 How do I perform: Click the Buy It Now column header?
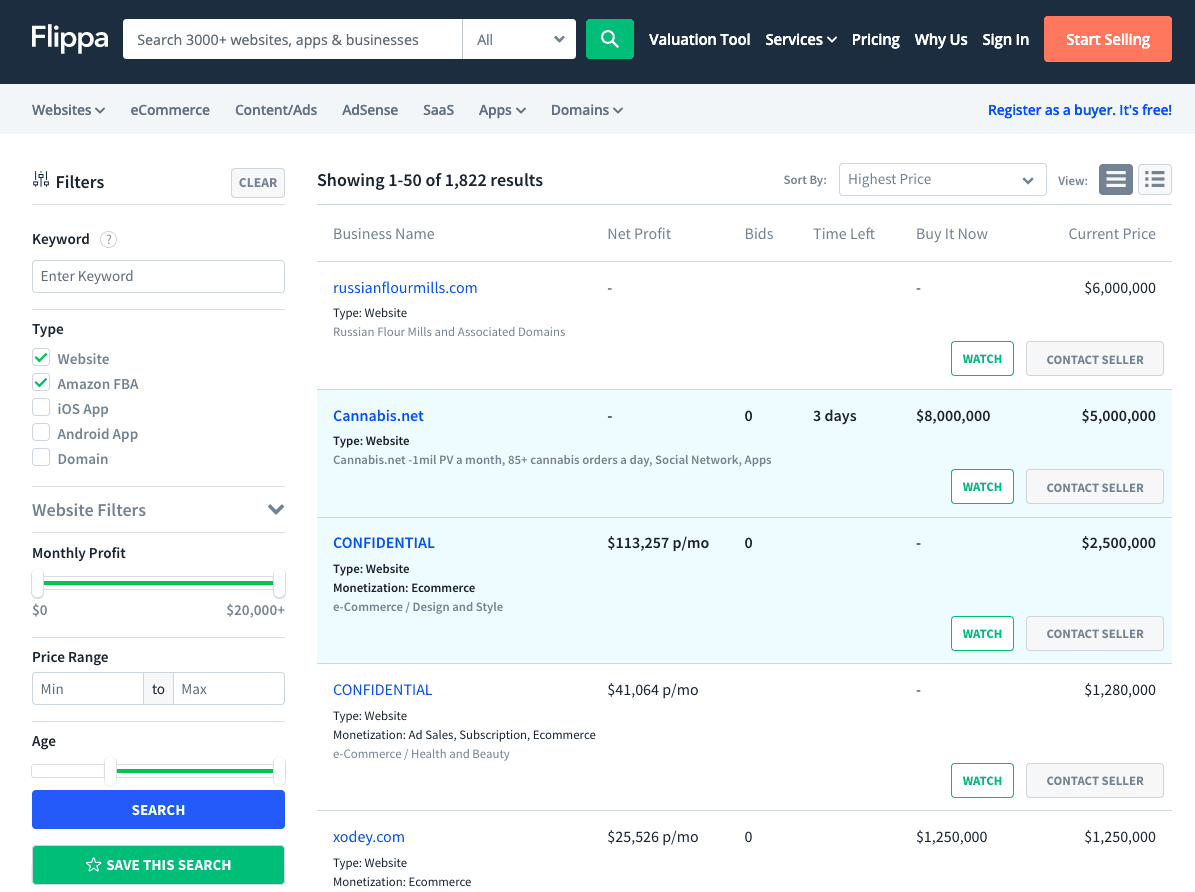coord(952,233)
